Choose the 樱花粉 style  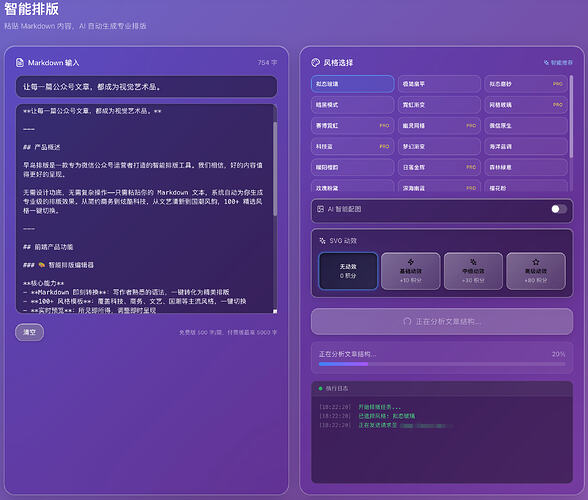526,186
